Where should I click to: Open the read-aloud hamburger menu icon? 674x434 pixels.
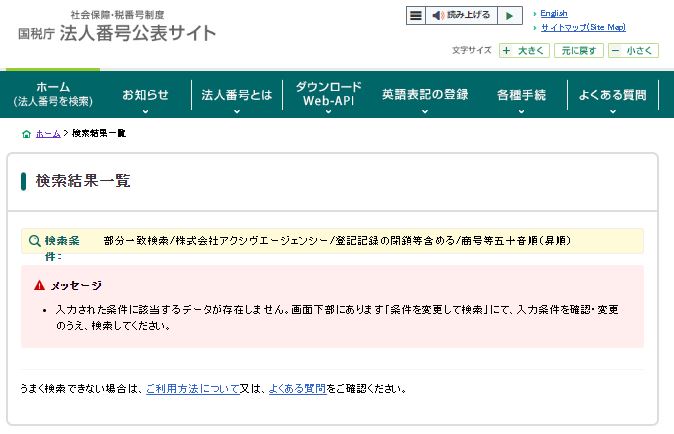click(x=416, y=15)
